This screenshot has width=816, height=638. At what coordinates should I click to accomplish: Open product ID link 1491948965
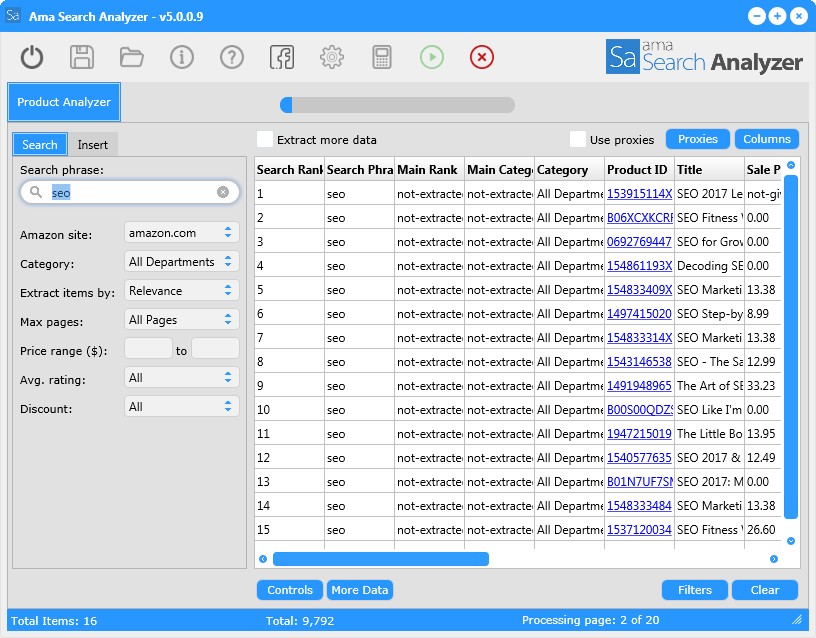tap(639, 386)
